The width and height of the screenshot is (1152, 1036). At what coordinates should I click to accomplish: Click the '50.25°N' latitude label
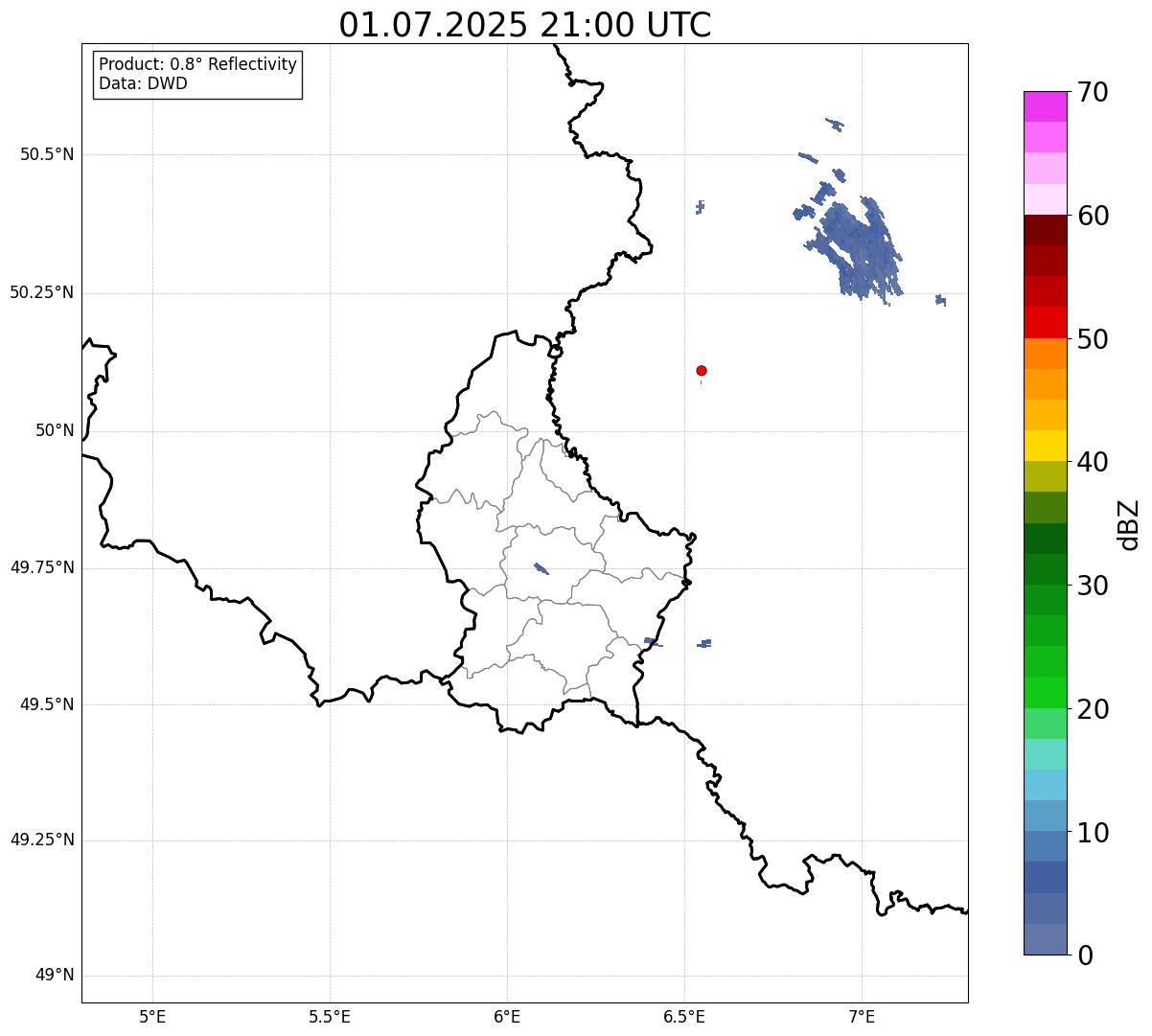point(42,292)
